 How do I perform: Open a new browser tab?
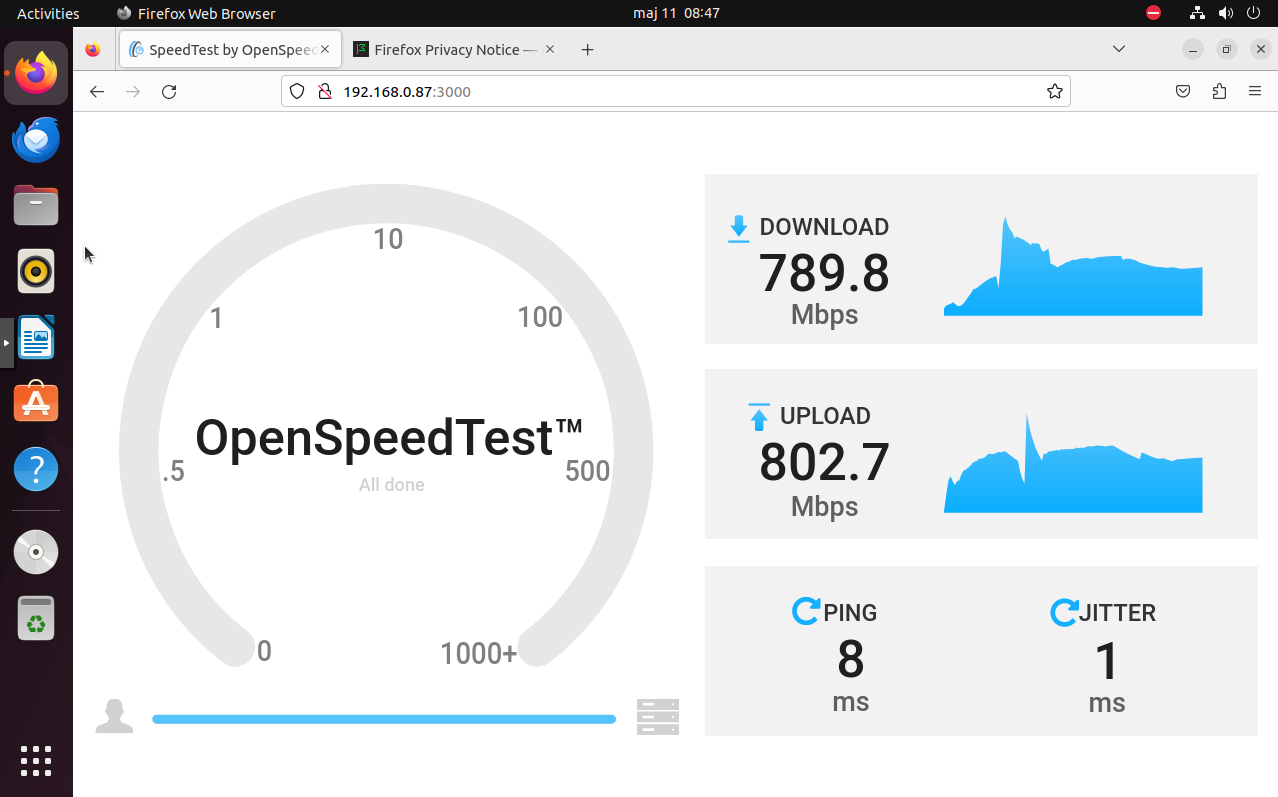[x=588, y=49]
